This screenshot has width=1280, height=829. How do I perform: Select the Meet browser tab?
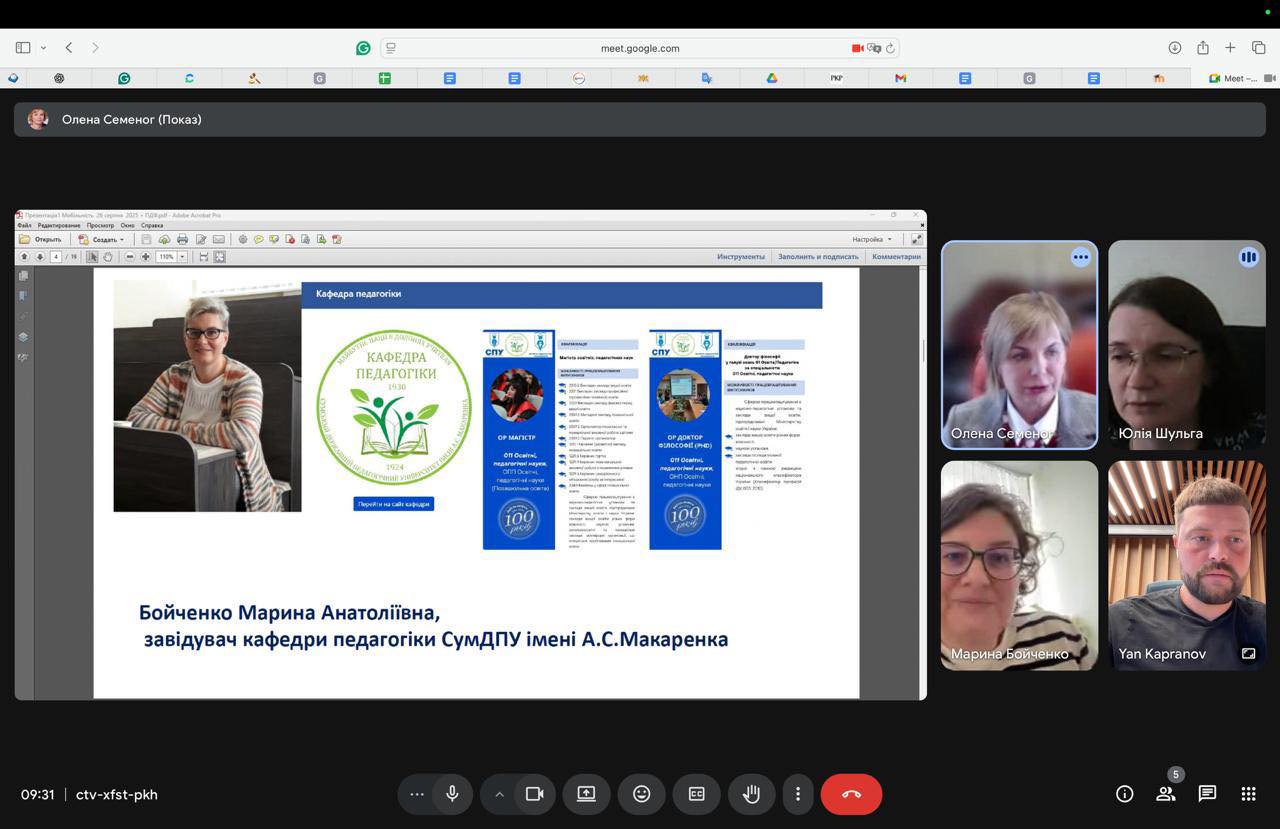click(1232, 78)
